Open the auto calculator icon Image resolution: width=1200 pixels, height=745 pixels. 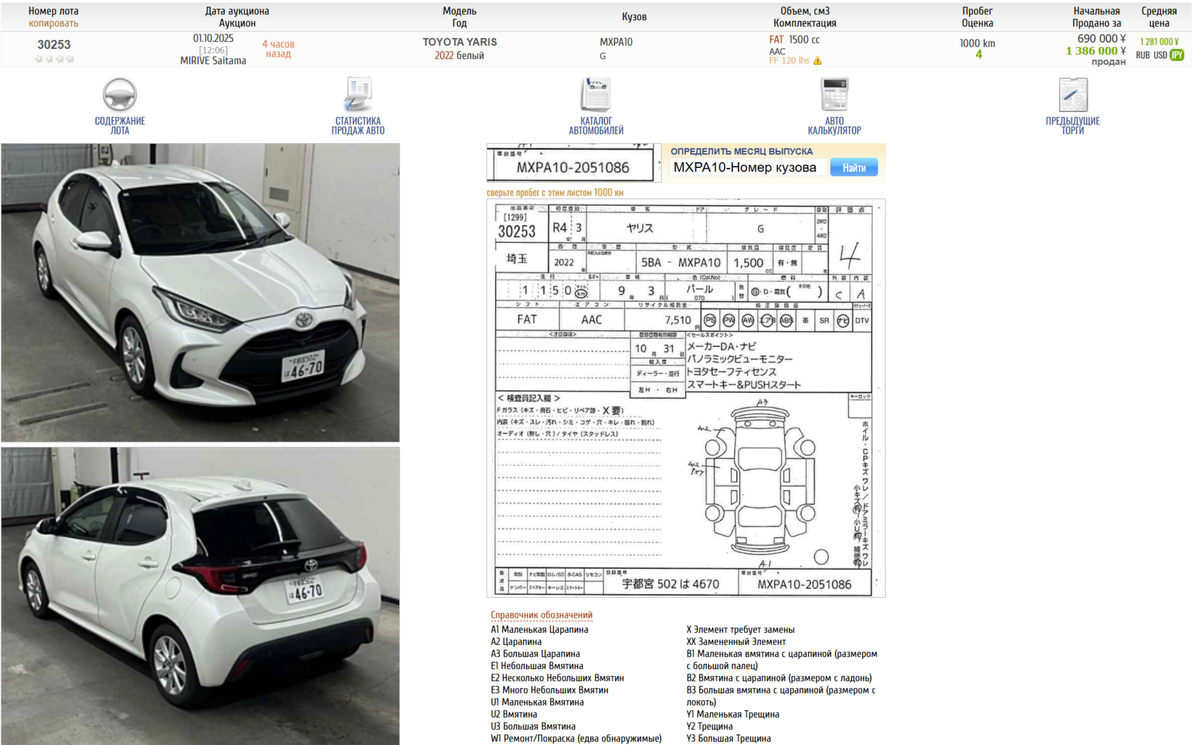[x=834, y=95]
